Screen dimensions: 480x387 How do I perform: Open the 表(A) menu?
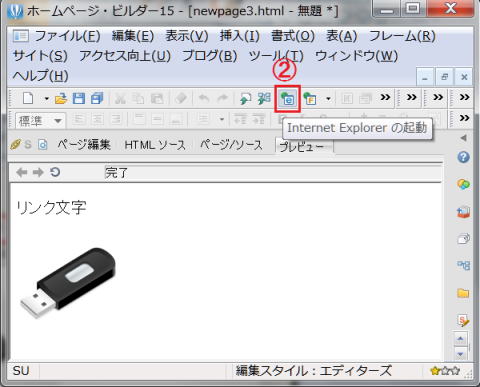coord(342,36)
